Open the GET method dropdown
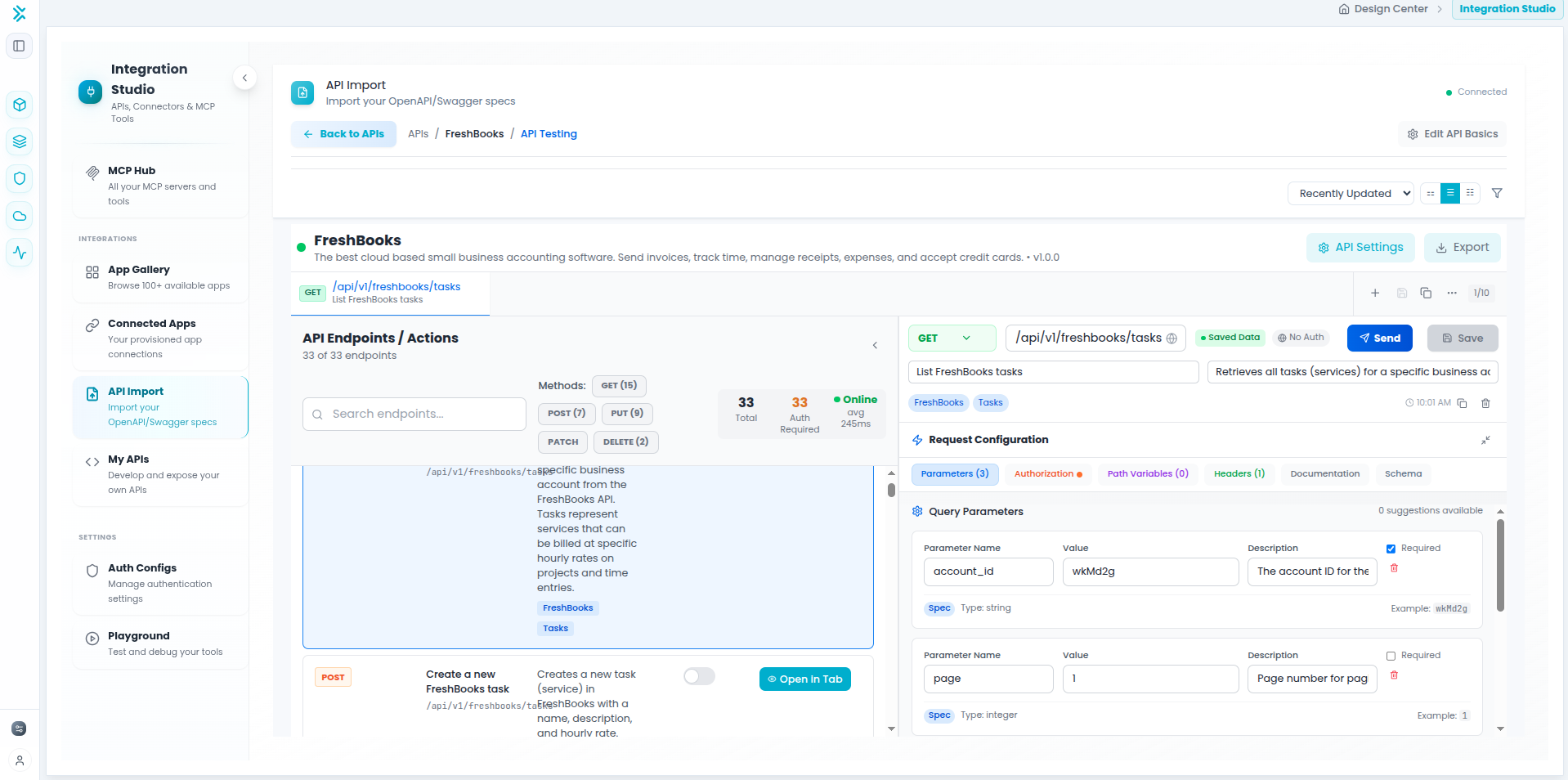The height and width of the screenshot is (780, 1568). point(952,338)
